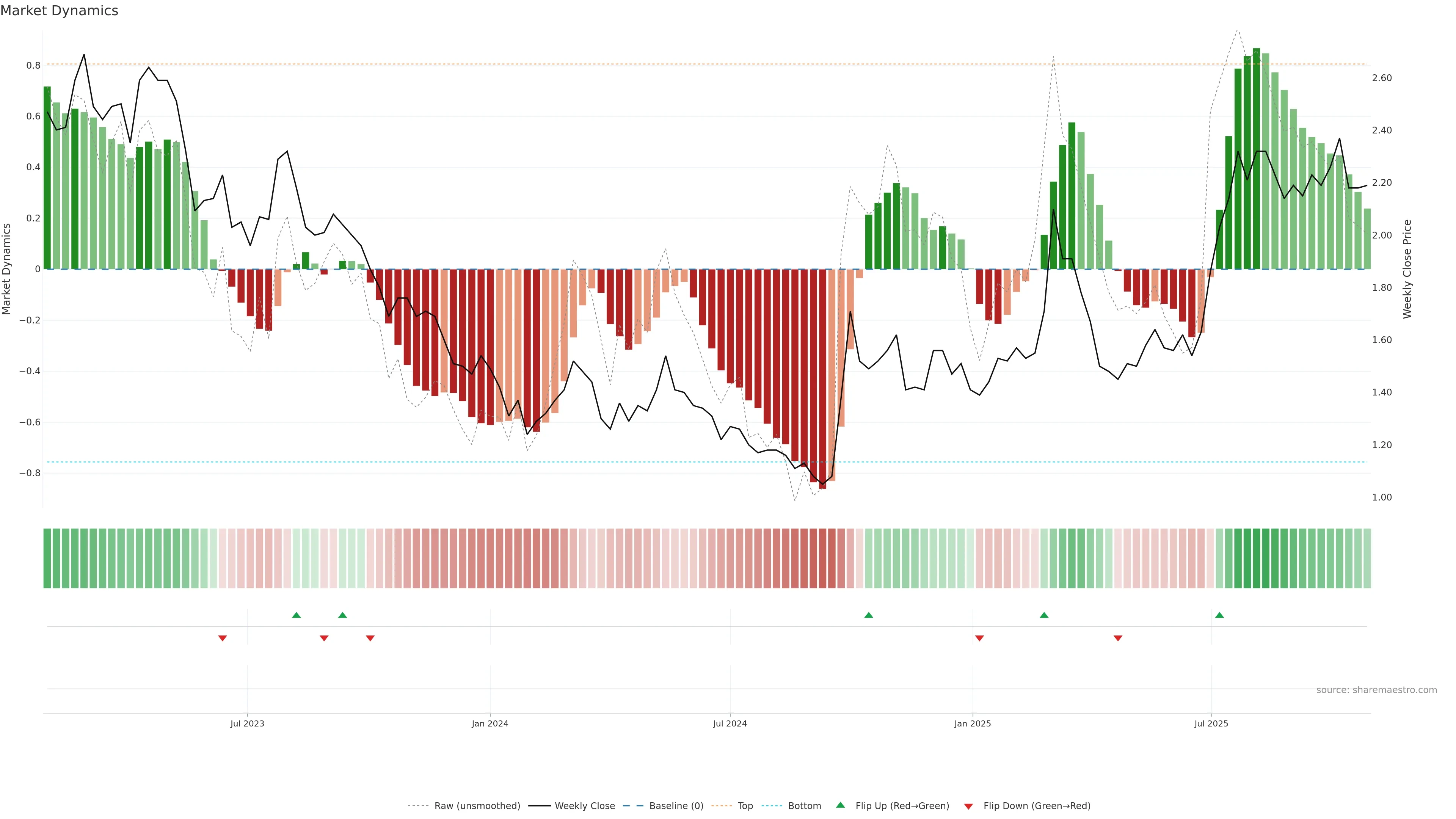The image size is (1456, 819).
Task: Toggle Raw (unsmoothed) legend entry
Action: coord(477,806)
